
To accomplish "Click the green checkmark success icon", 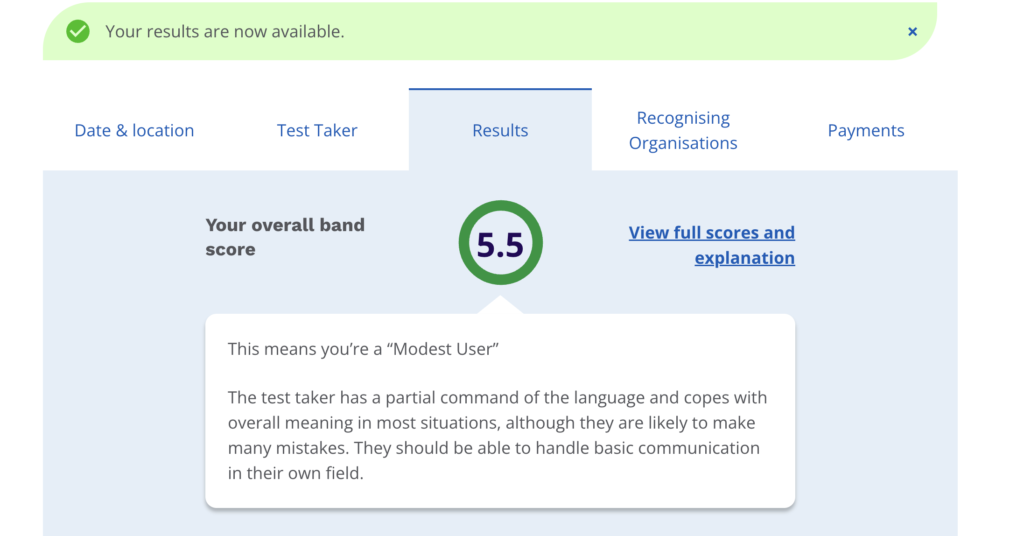I will [78, 32].
